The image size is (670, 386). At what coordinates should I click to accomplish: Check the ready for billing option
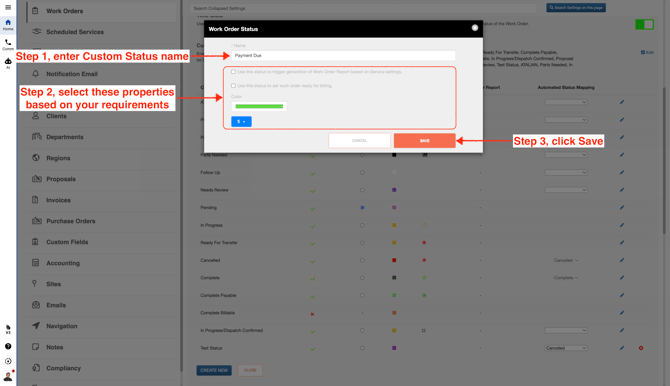[233, 85]
